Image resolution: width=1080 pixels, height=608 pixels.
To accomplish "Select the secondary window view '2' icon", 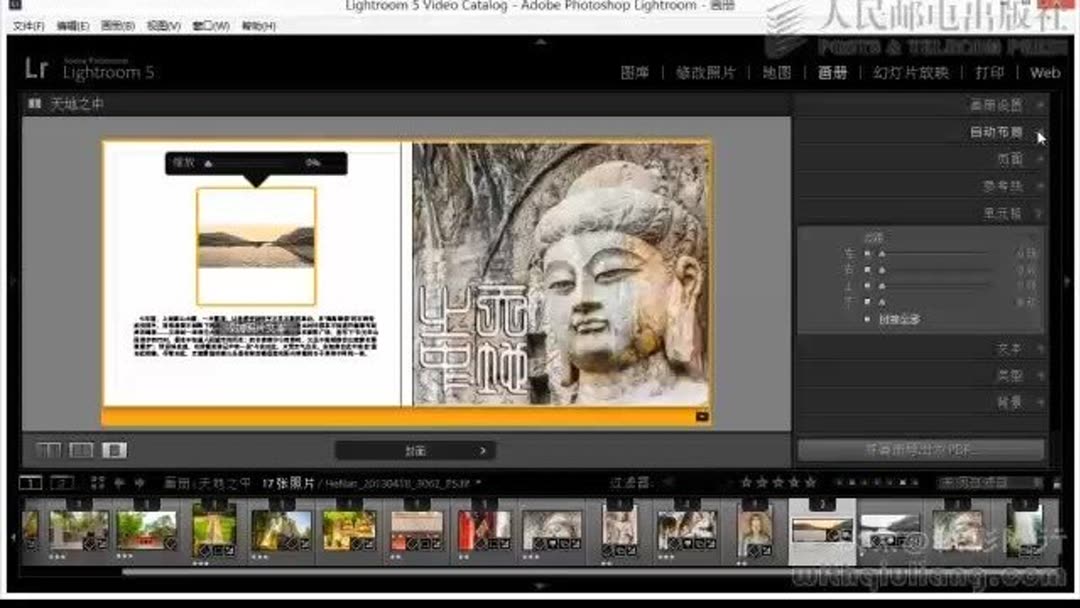I will coord(60,483).
